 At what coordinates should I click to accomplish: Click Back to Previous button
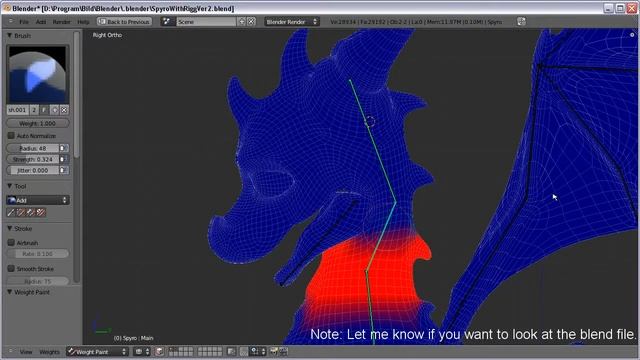(124, 22)
